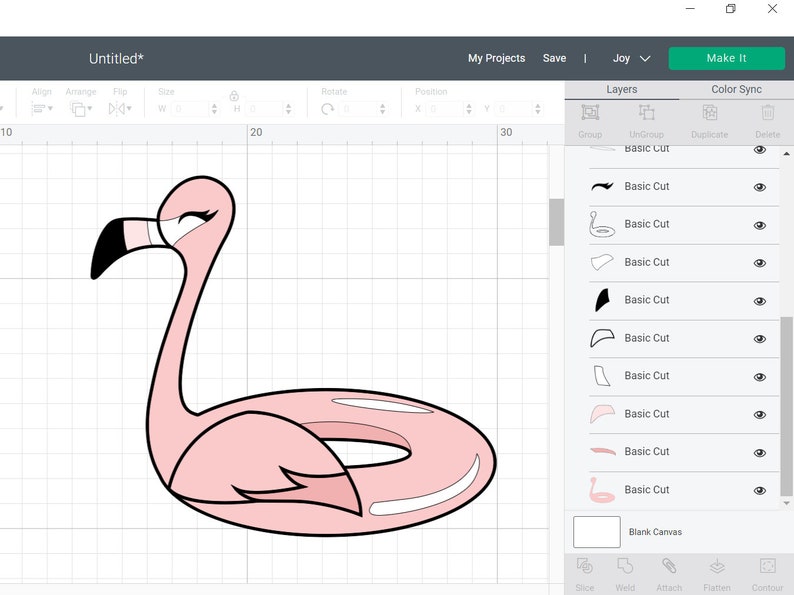Select the eyelash layer thumbnail
Image resolution: width=794 pixels, height=595 pixels.
pos(602,186)
